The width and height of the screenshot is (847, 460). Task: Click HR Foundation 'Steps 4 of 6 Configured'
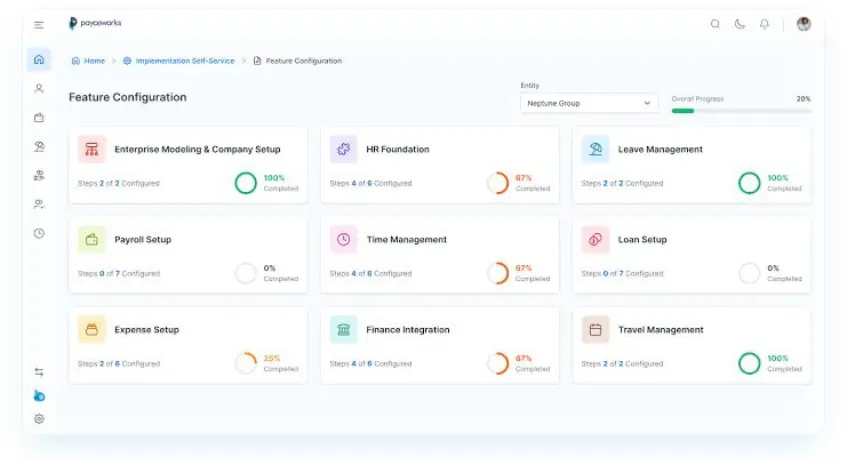(371, 184)
